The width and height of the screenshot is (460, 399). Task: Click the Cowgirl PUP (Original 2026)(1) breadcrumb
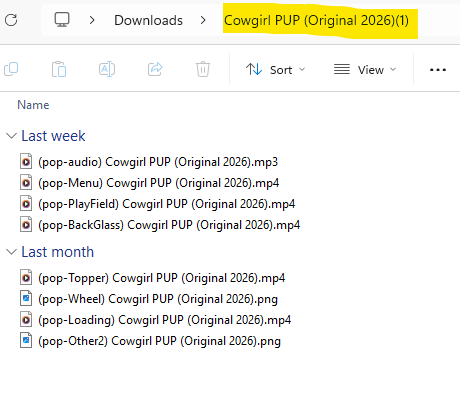(316, 20)
